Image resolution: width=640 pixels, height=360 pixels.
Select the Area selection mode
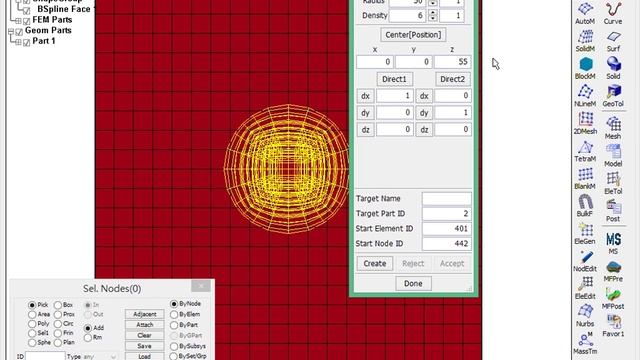32,314
